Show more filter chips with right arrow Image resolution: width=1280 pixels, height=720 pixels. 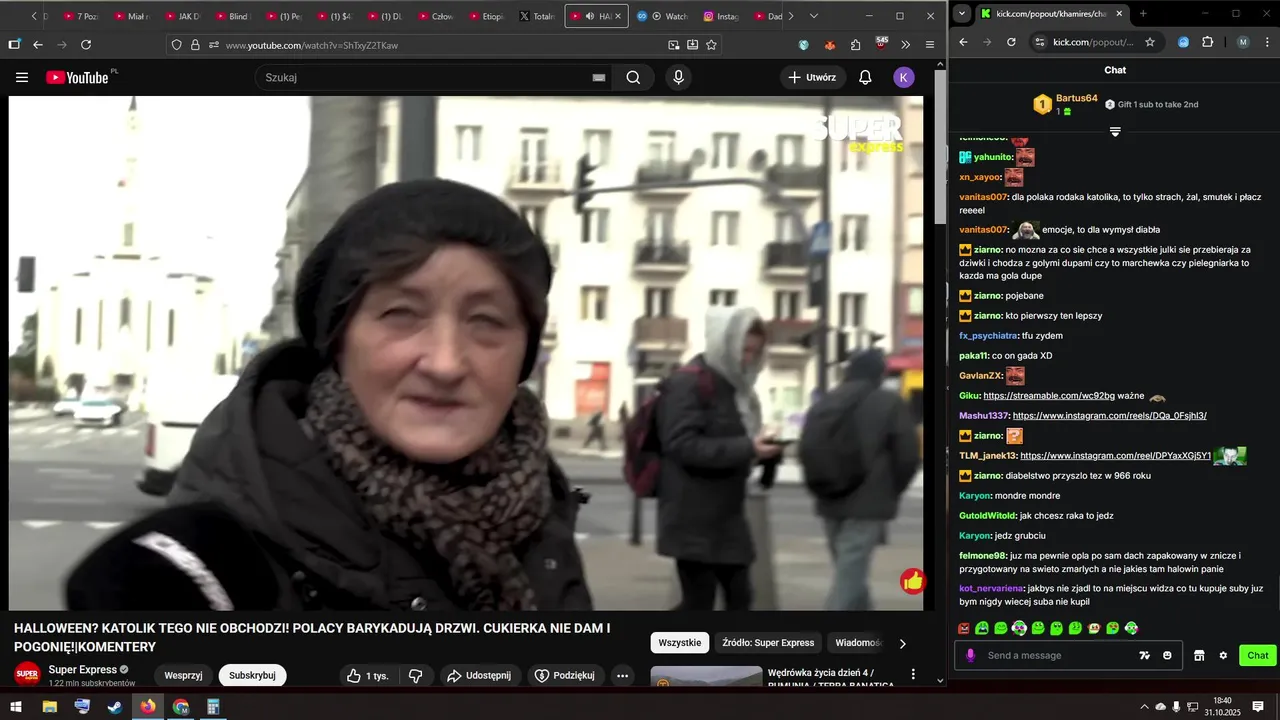(x=902, y=643)
